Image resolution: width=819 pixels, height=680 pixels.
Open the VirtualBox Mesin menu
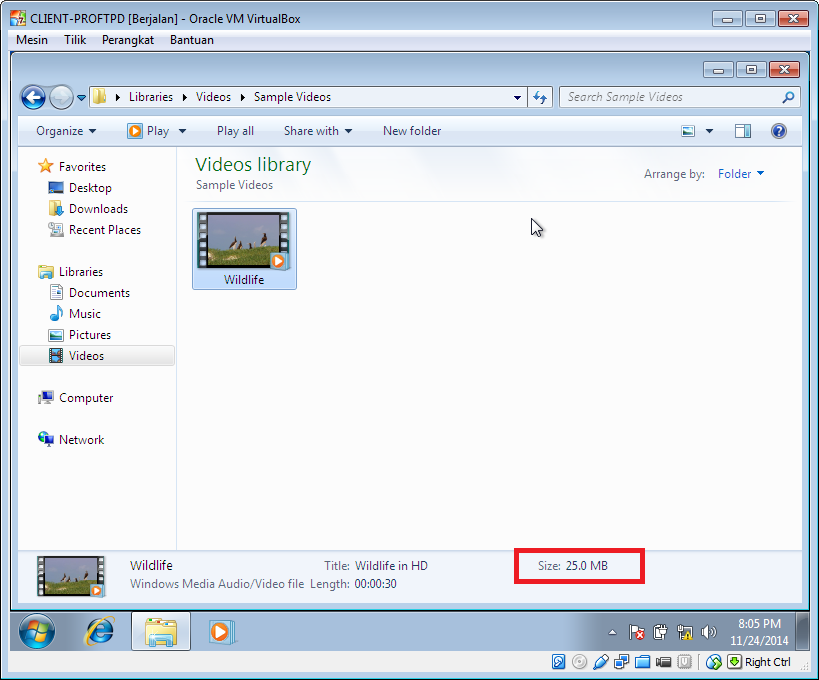point(32,40)
